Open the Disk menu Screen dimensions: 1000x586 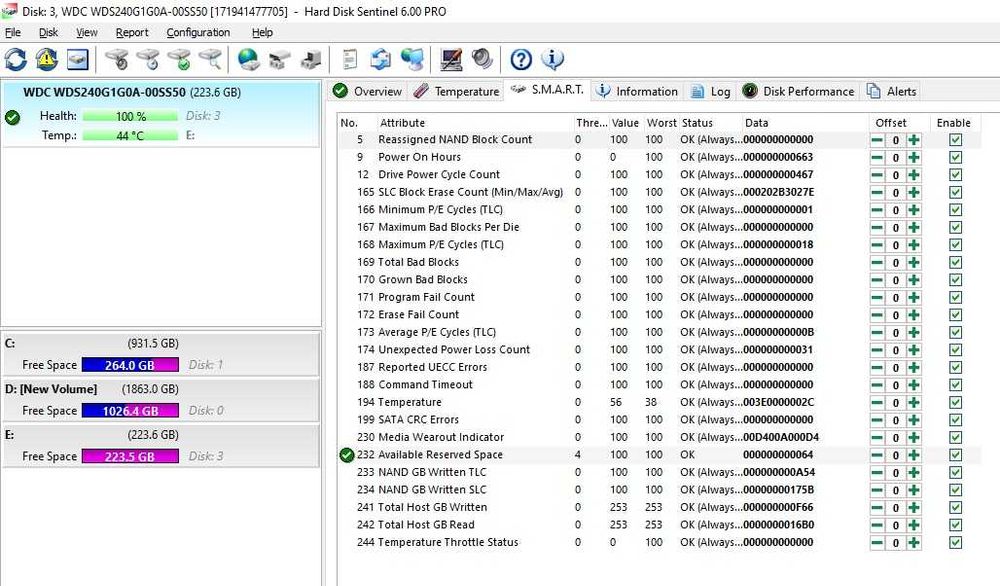point(48,33)
